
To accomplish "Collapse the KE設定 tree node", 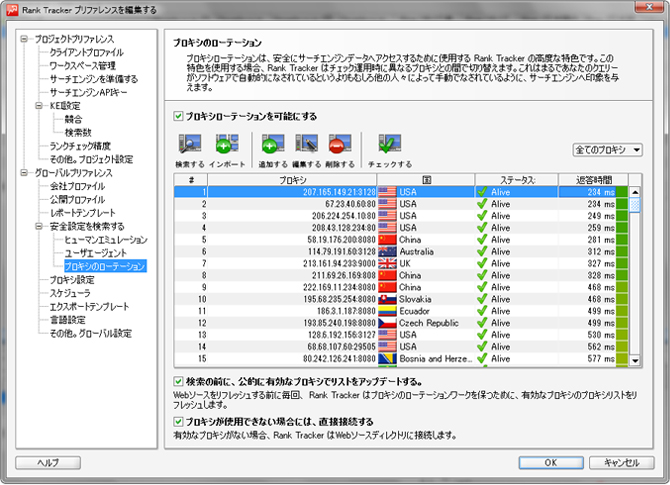I will [x=39, y=106].
